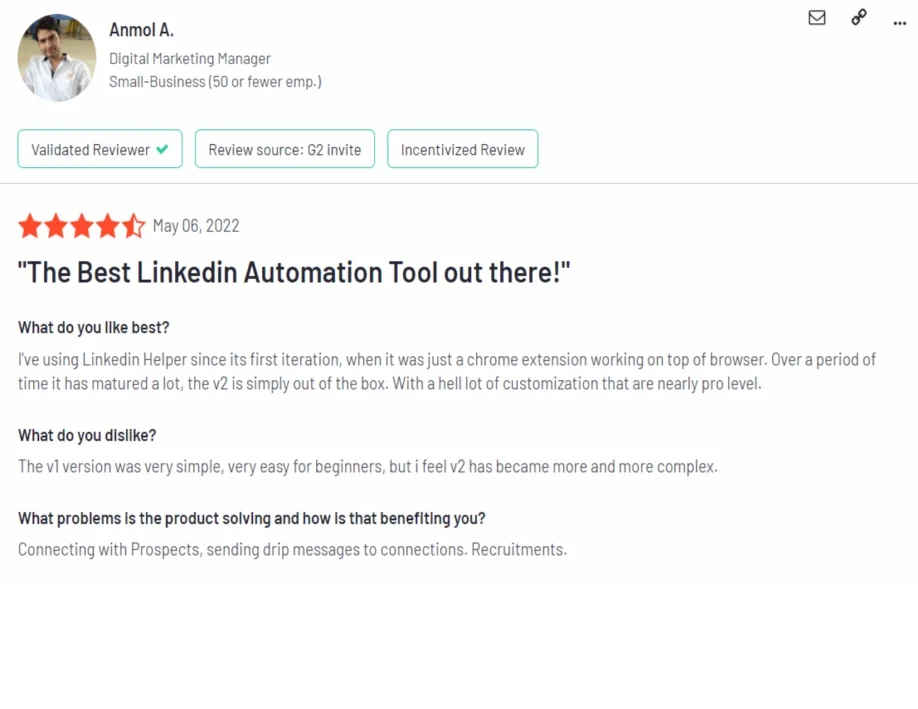918x709 pixels.
Task: Select the Small-Business company size label
Action: pyautogui.click(x=215, y=81)
